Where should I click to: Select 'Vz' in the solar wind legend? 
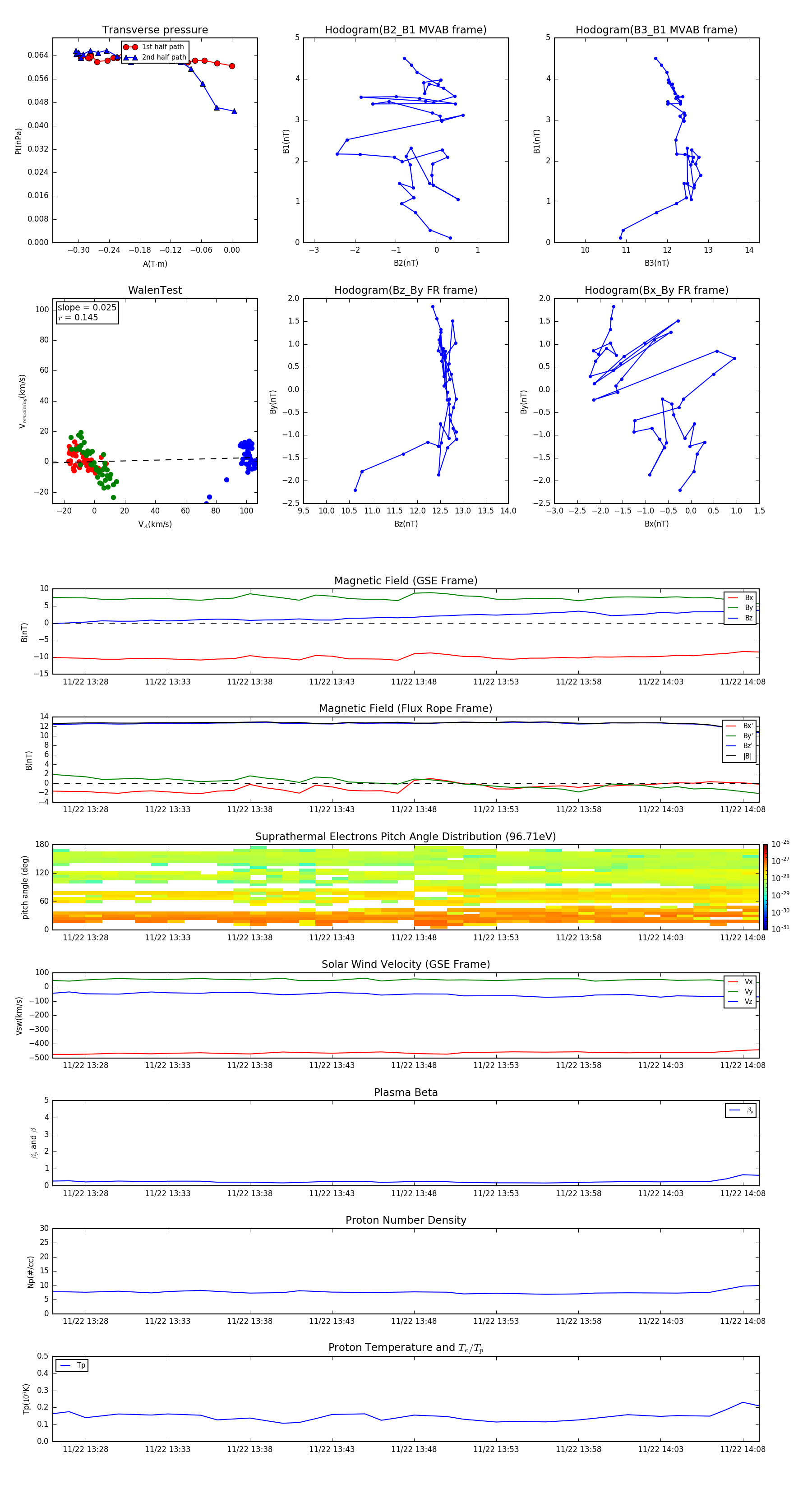(x=740, y=1002)
